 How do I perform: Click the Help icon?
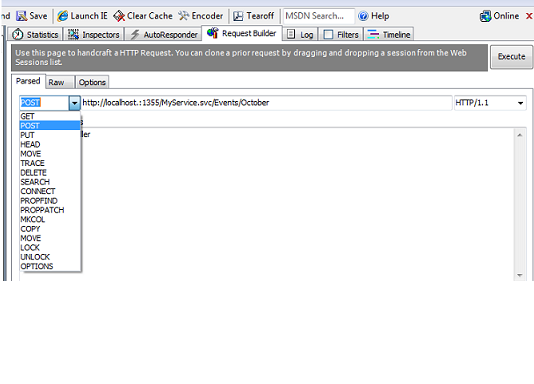[363, 16]
